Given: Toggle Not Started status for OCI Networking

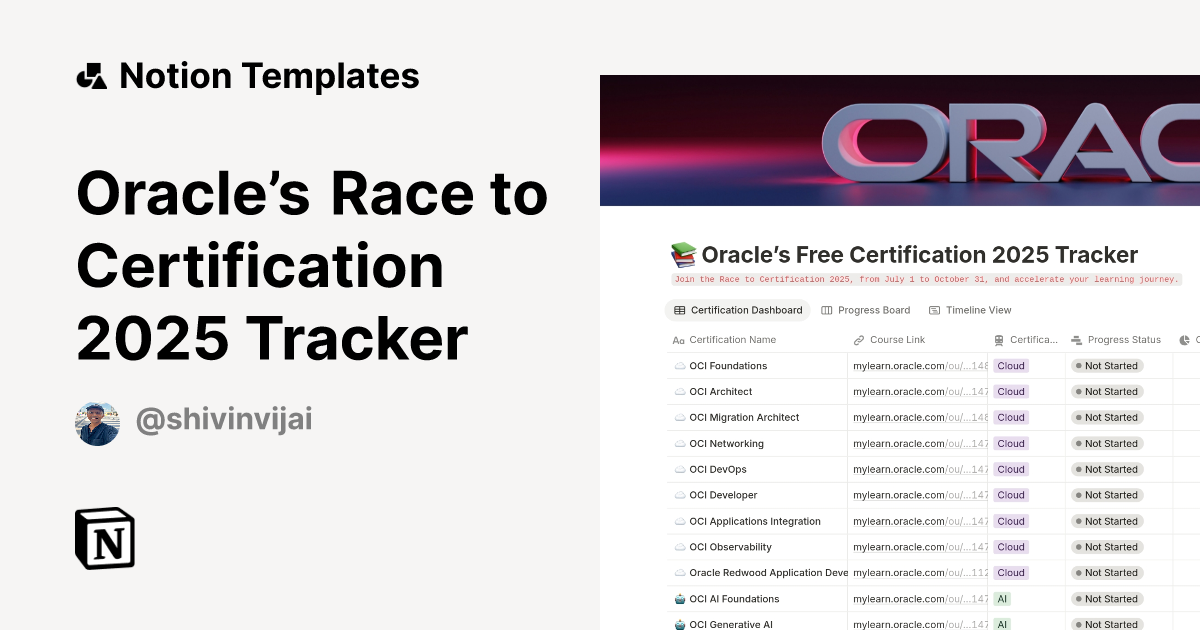Looking at the screenshot, I should (1106, 443).
